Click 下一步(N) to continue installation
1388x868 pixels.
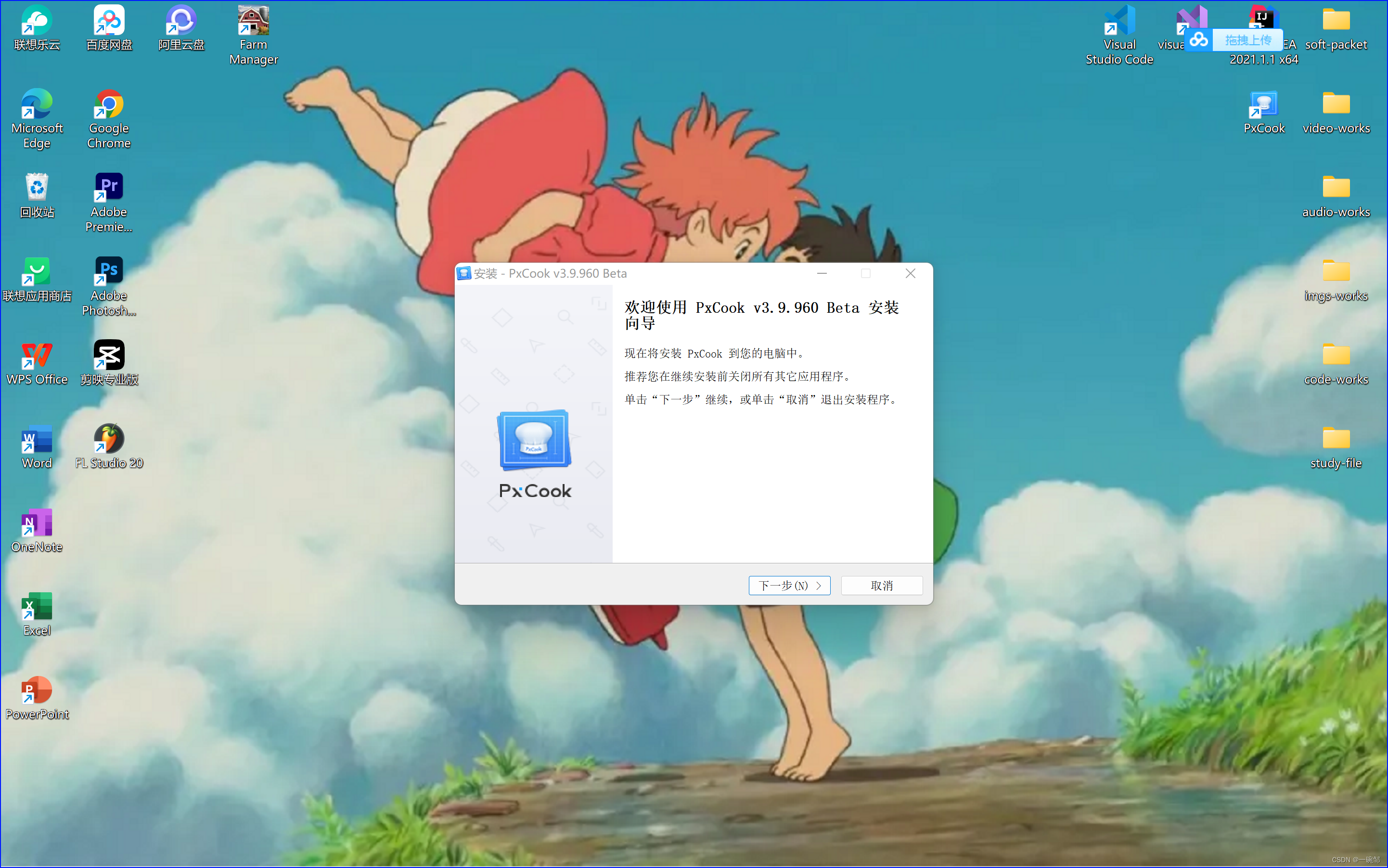click(790, 586)
